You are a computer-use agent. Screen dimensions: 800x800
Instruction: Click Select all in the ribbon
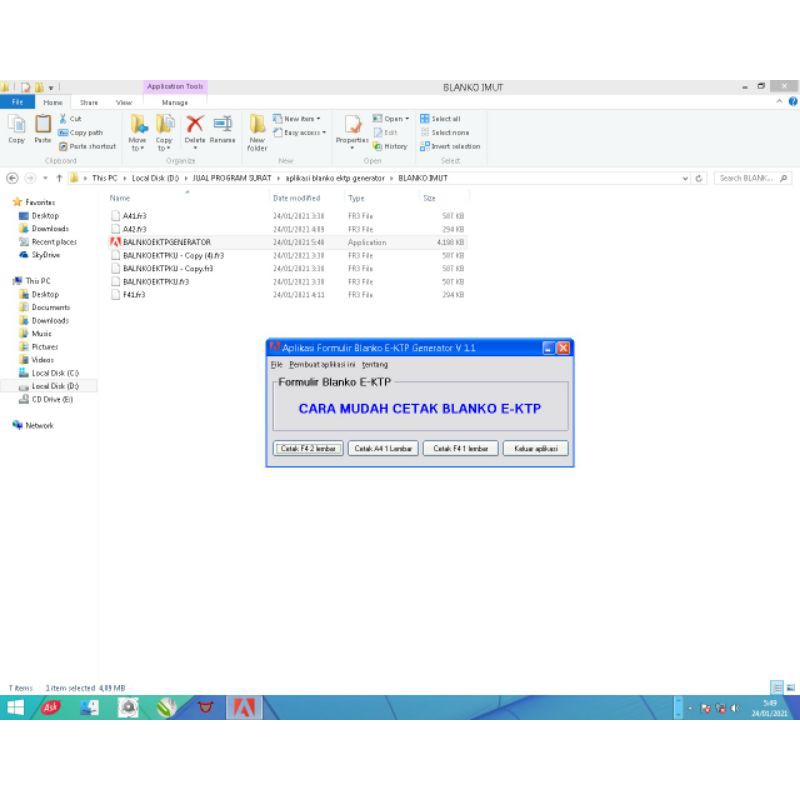(x=441, y=118)
